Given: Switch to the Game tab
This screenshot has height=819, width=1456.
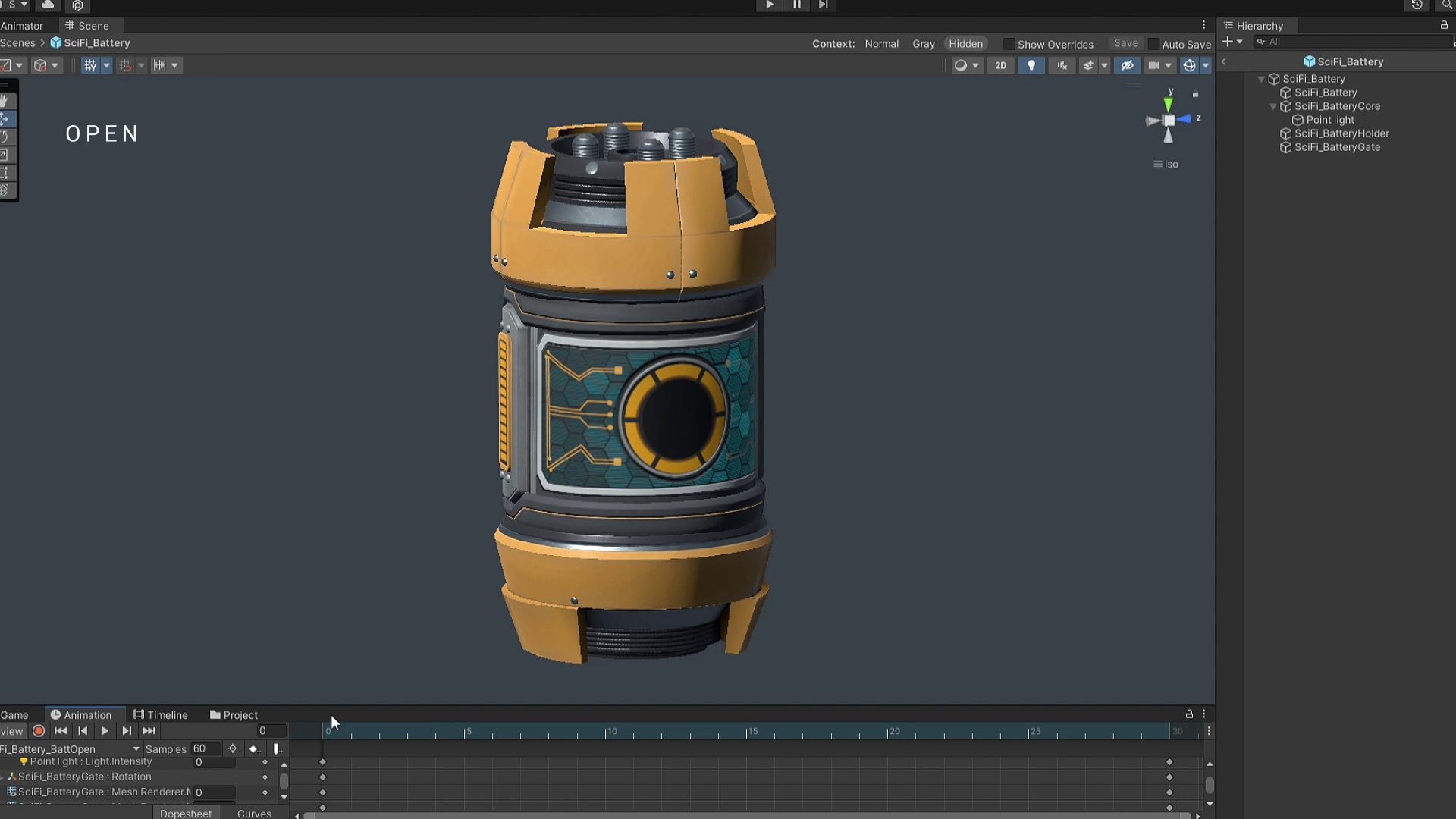Looking at the screenshot, I should click(x=14, y=714).
